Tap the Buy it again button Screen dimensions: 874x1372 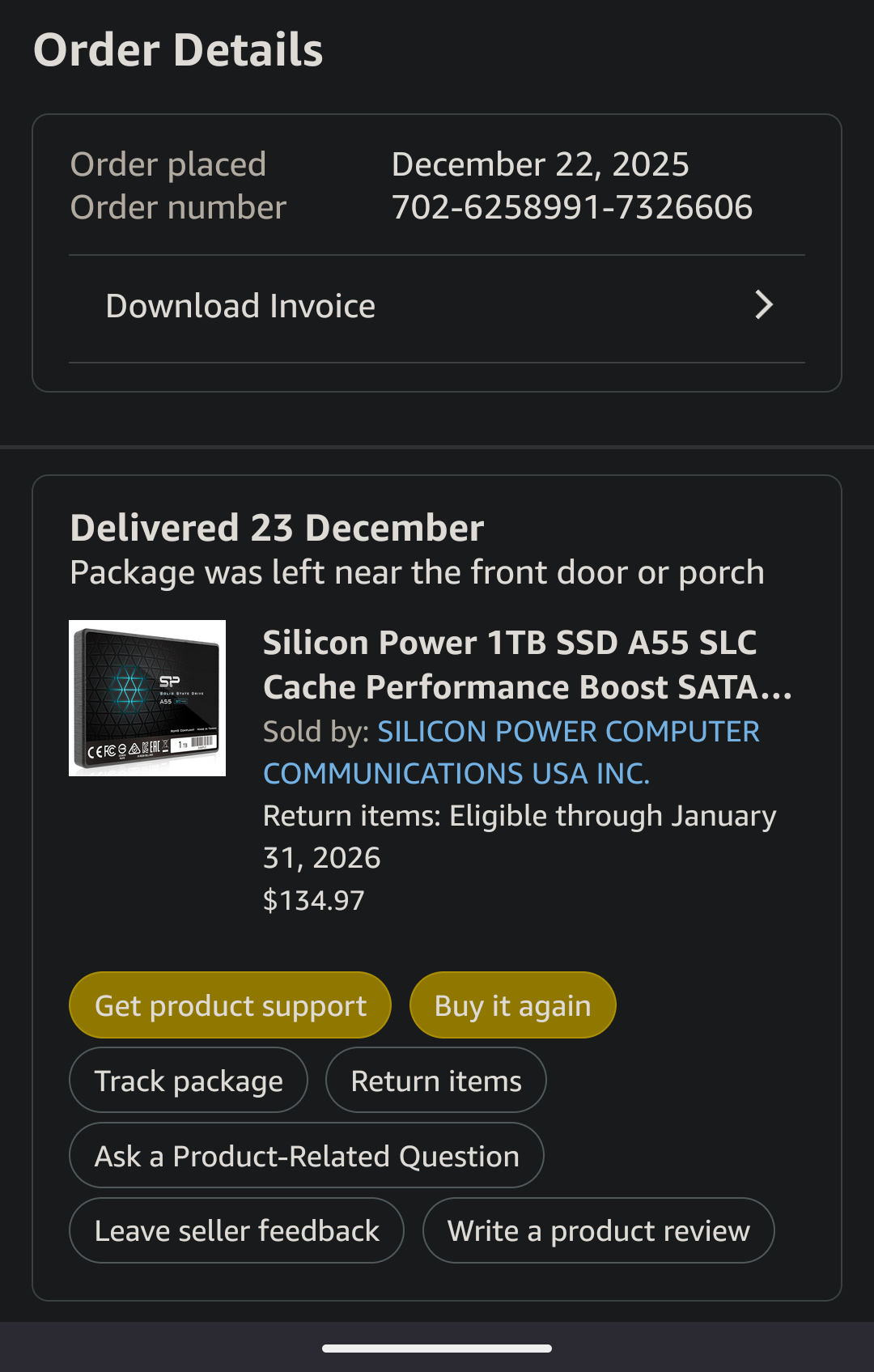pyautogui.click(x=512, y=1005)
